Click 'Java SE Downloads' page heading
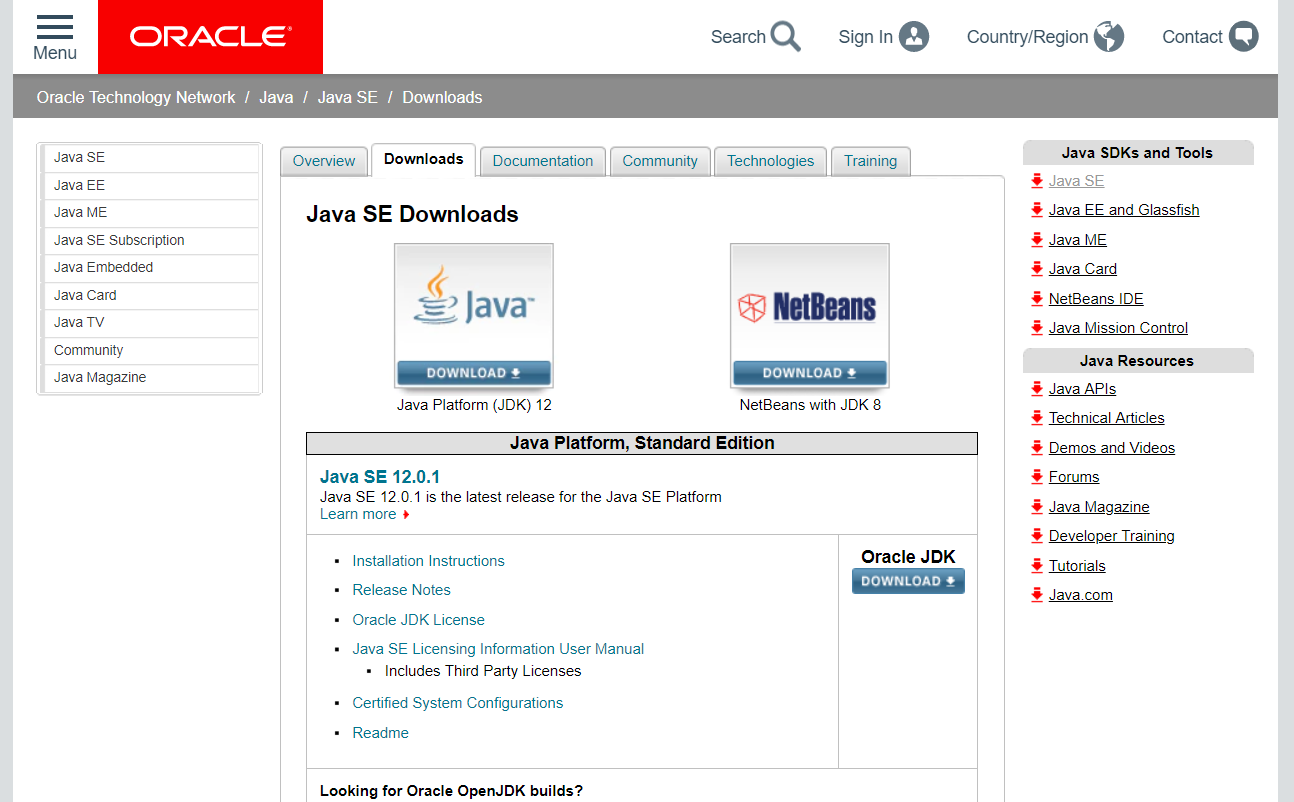The width and height of the screenshot is (1294, 802). pyautogui.click(x=412, y=214)
